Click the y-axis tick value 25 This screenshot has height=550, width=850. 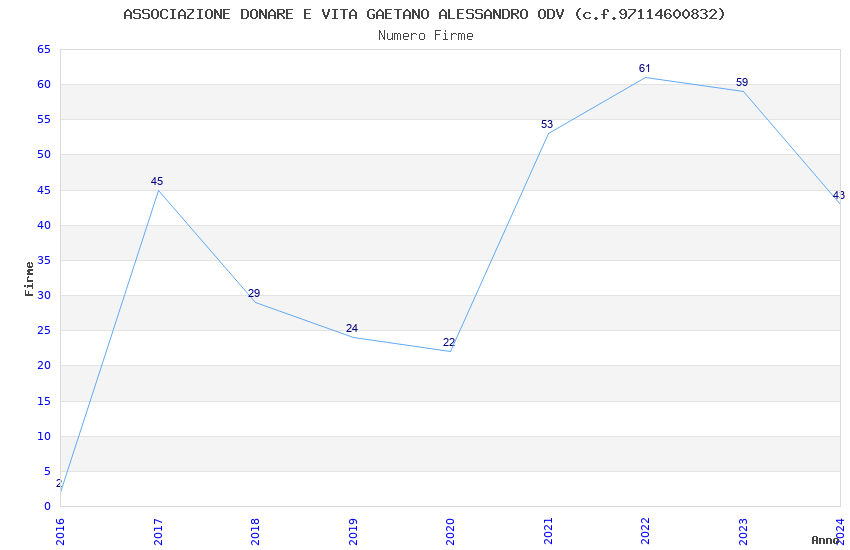coord(44,331)
